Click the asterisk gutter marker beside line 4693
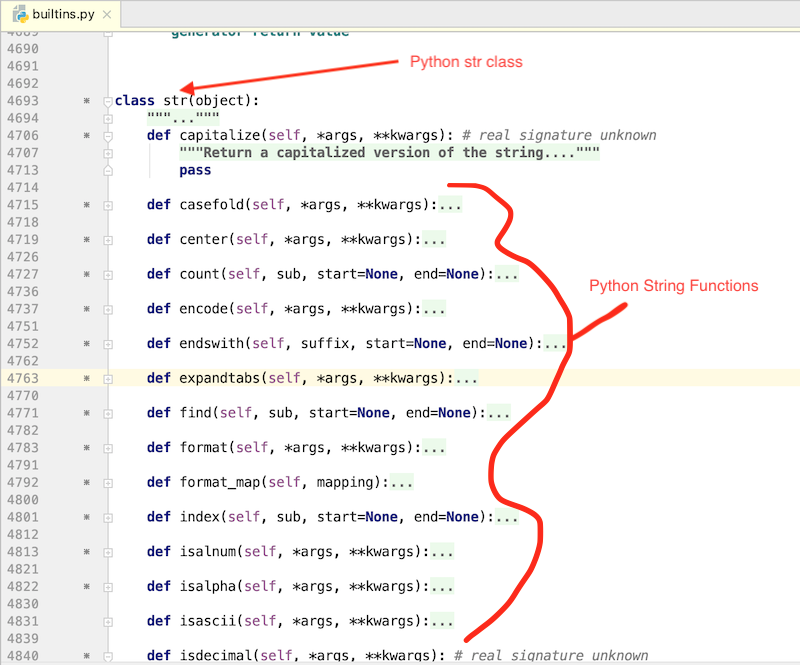Image resolution: width=800 pixels, height=665 pixels. [x=86, y=100]
